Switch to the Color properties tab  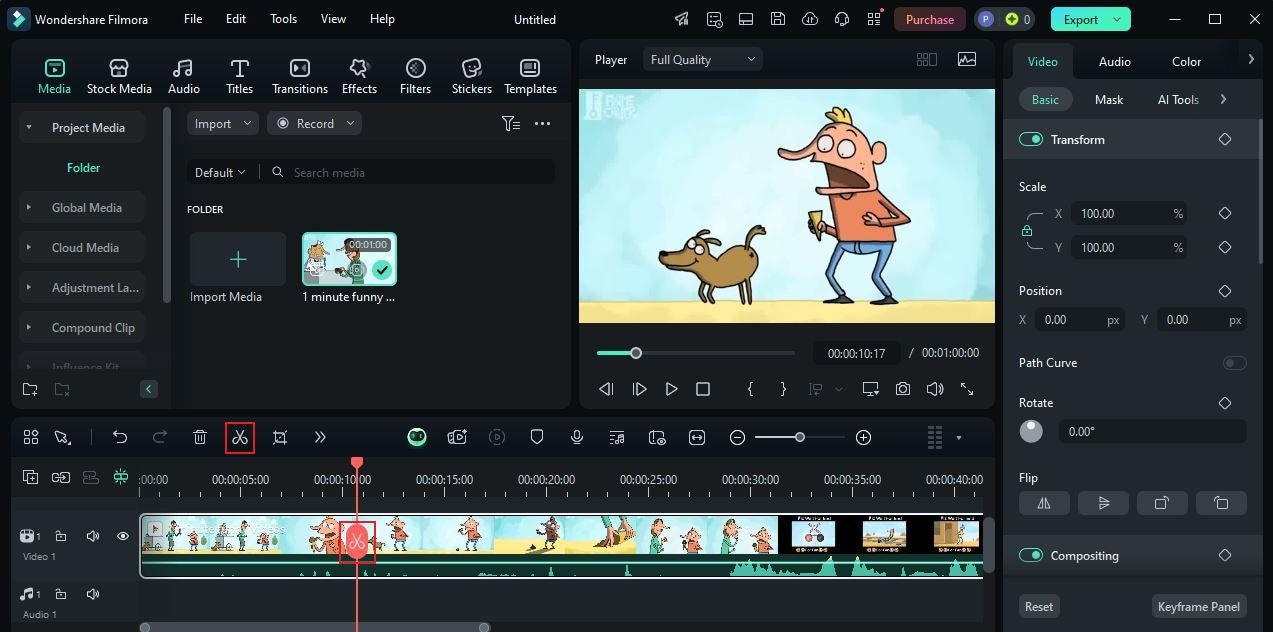(x=1186, y=61)
